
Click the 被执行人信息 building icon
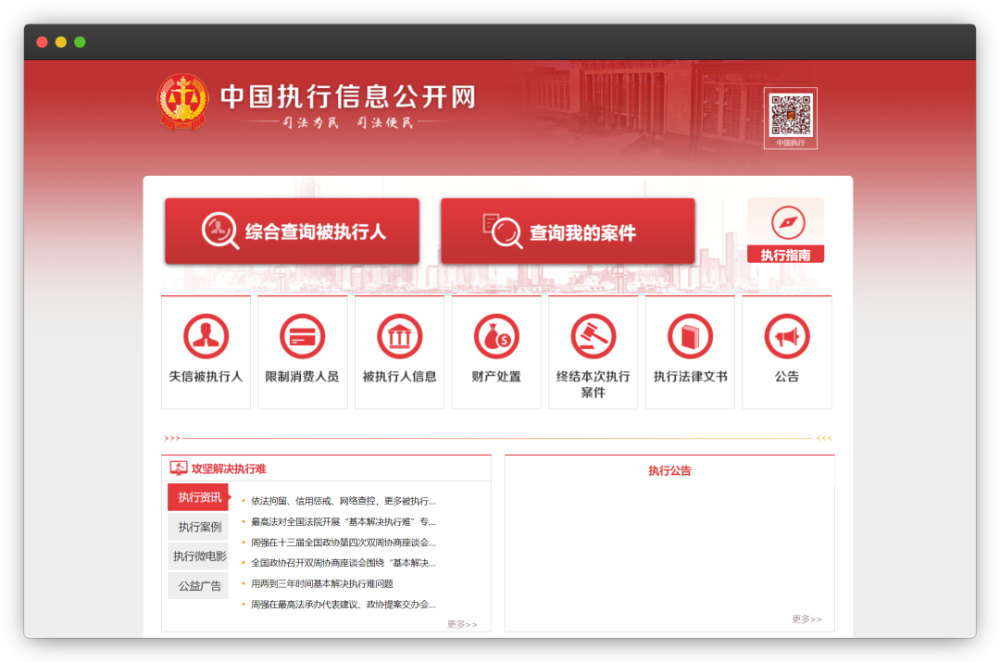(399, 336)
